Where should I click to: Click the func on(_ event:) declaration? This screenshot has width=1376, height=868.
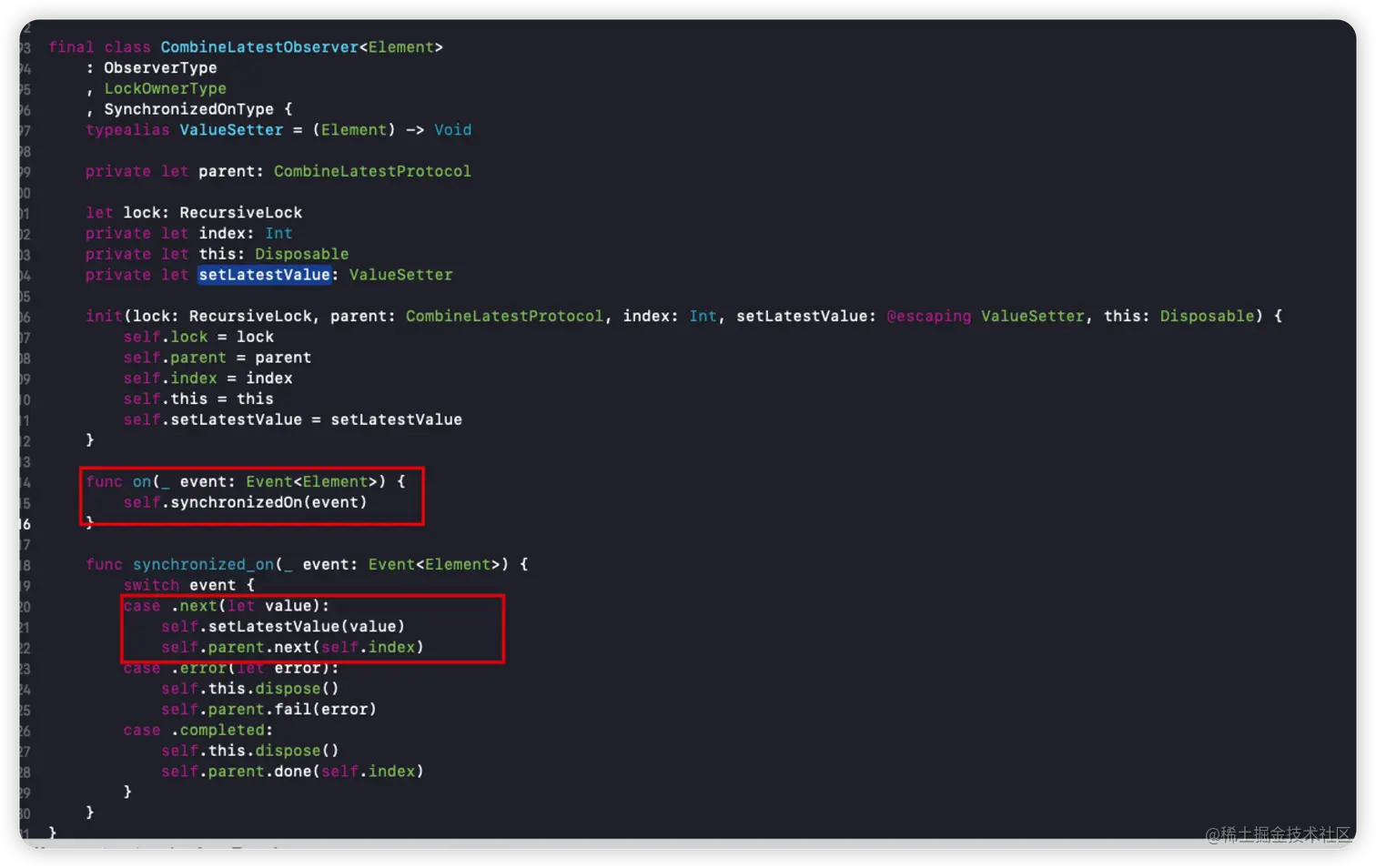(246, 482)
